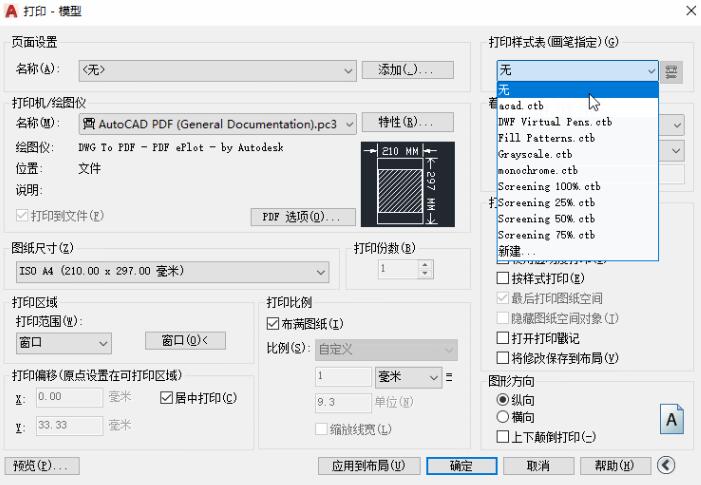Click the portrait orientation page icon

671,419
